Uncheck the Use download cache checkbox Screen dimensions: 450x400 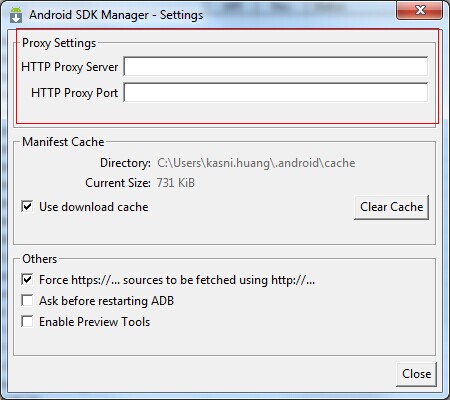27,206
